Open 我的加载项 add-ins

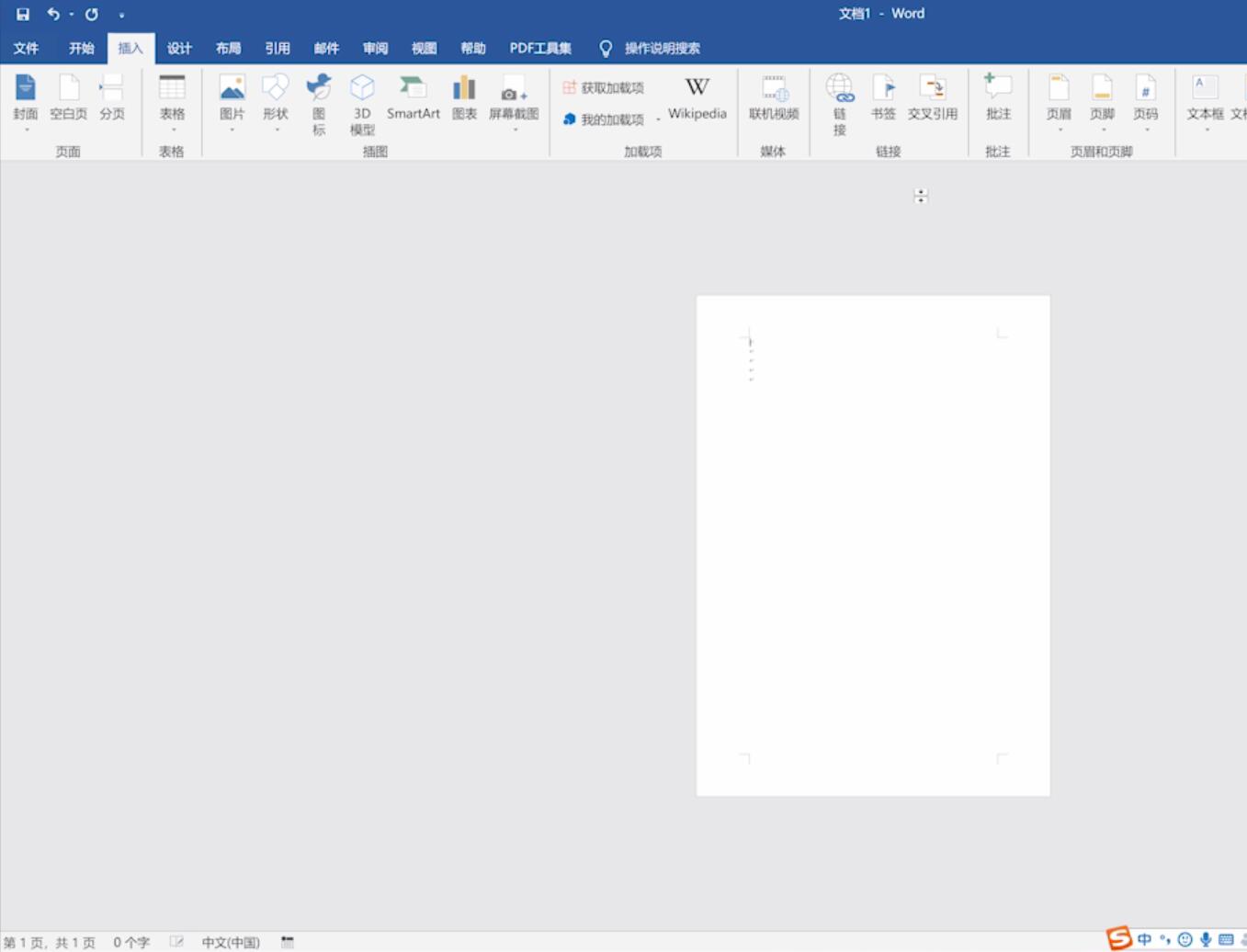(x=604, y=119)
